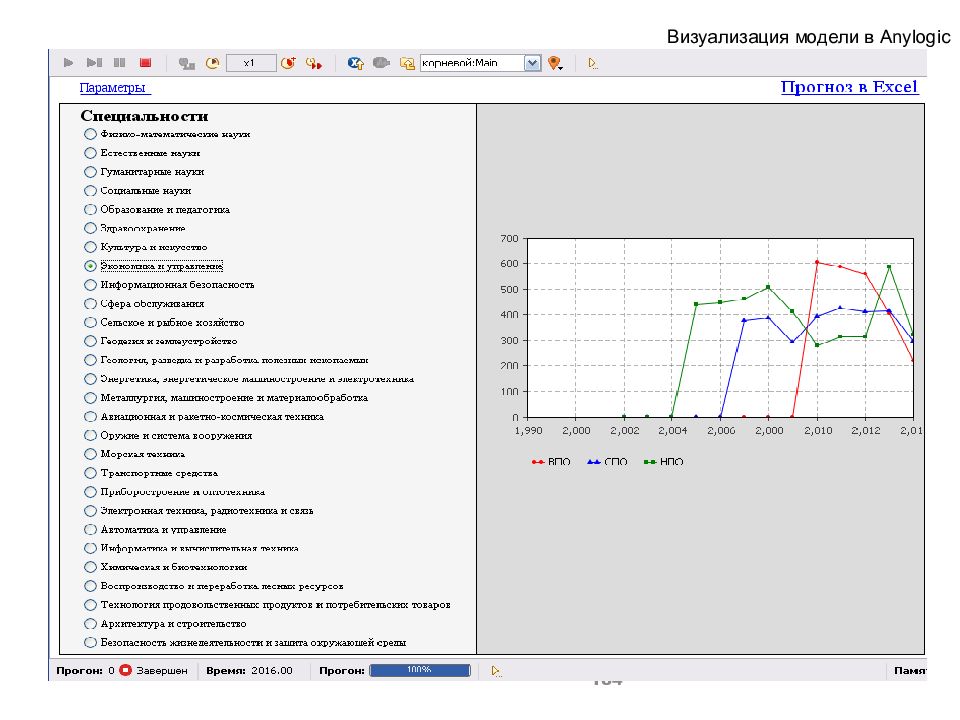Click the ВПО red legend entry
The height and width of the screenshot is (720, 960).
pyautogui.click(x=551, y=462)
